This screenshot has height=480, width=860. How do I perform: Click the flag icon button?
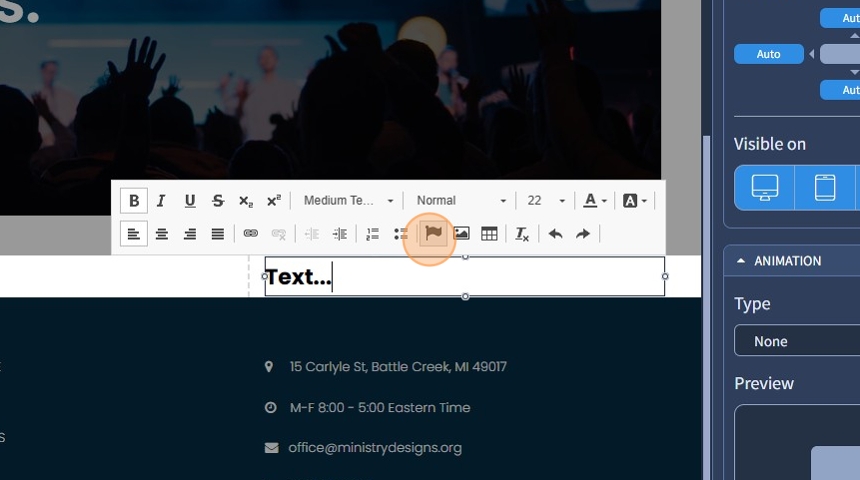(433, 233)
